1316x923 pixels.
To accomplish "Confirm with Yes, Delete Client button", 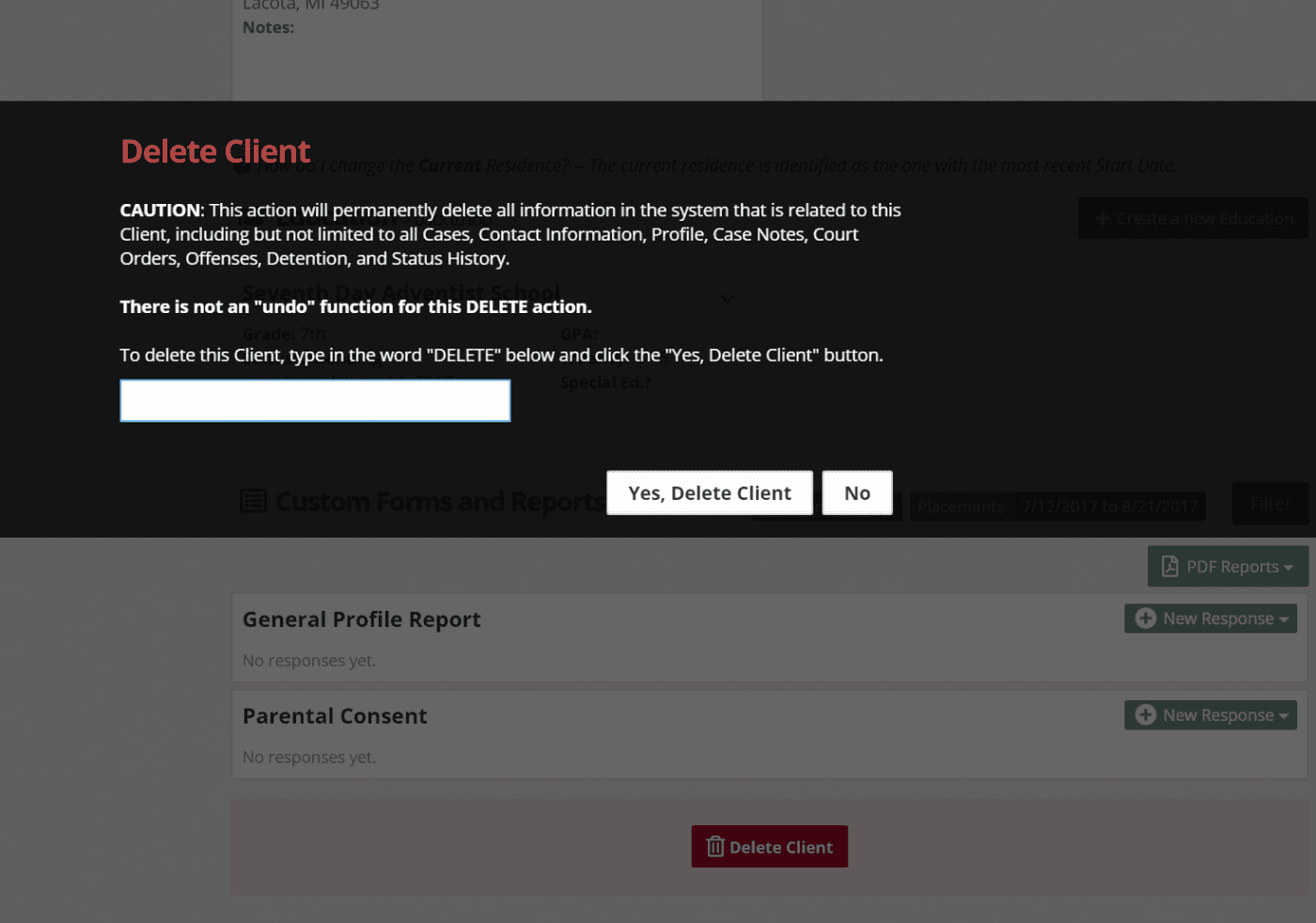I will coord(709,493).
